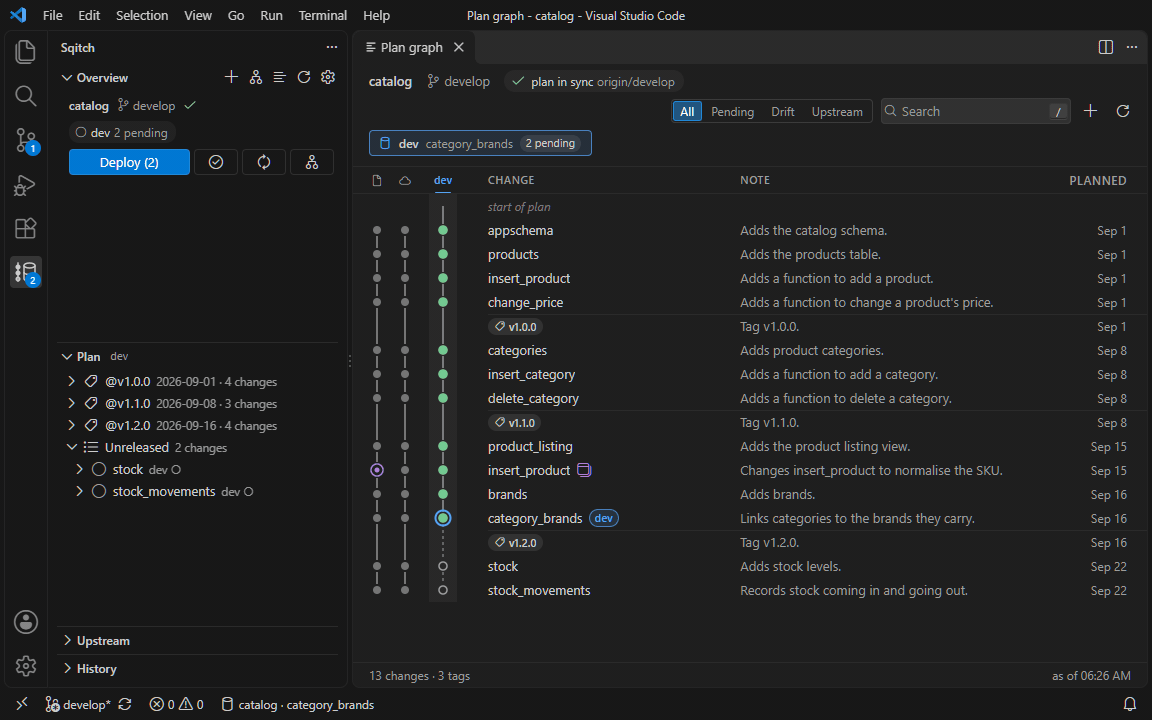Viewport: 1152px width, 720px height.
Task: Click the sync changes icon in status bar
Action: pyautogui.click(x=125, y=705)
